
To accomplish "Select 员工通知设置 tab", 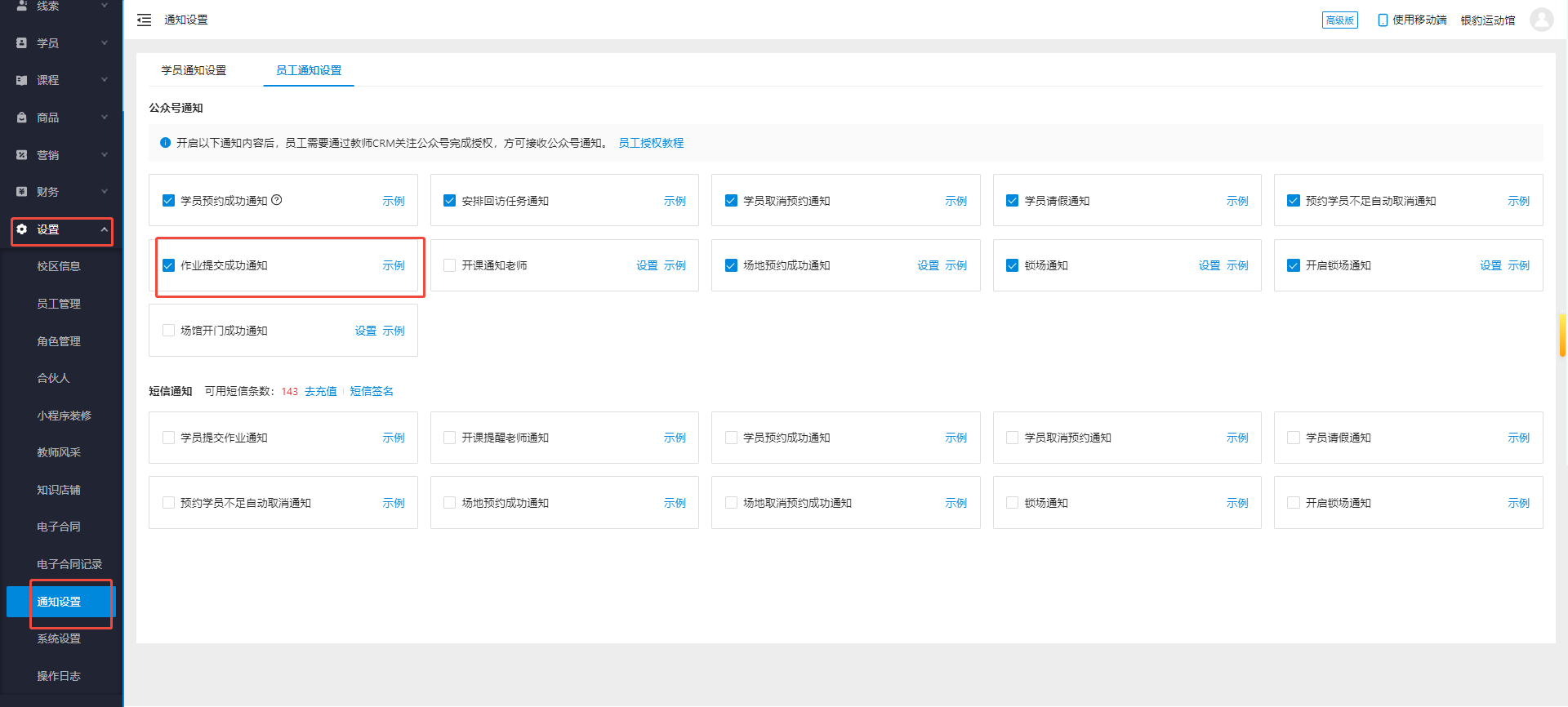I will (x=309, y=70).
